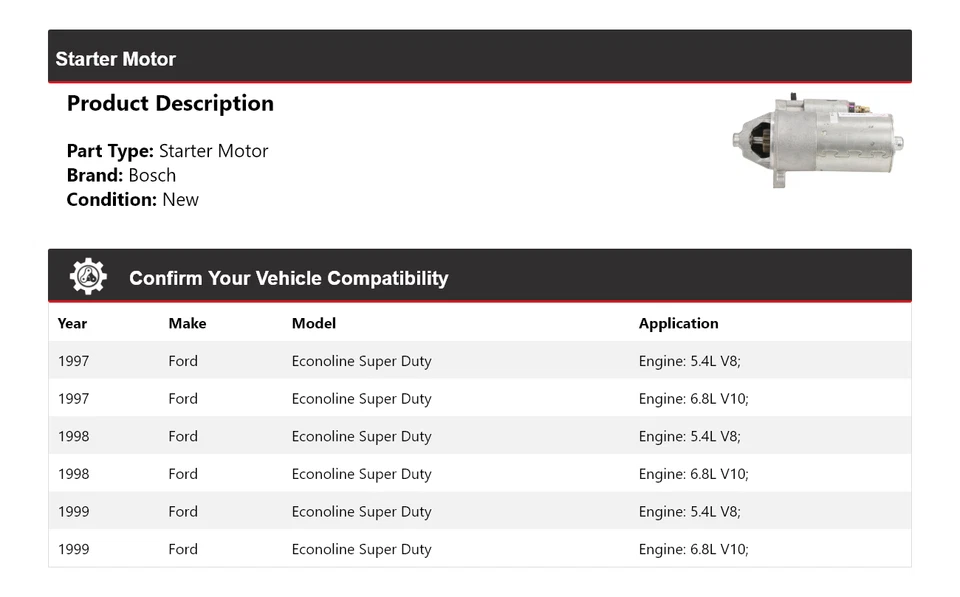
Task: Click the "Condition: New" line
Action: (132, 199)
